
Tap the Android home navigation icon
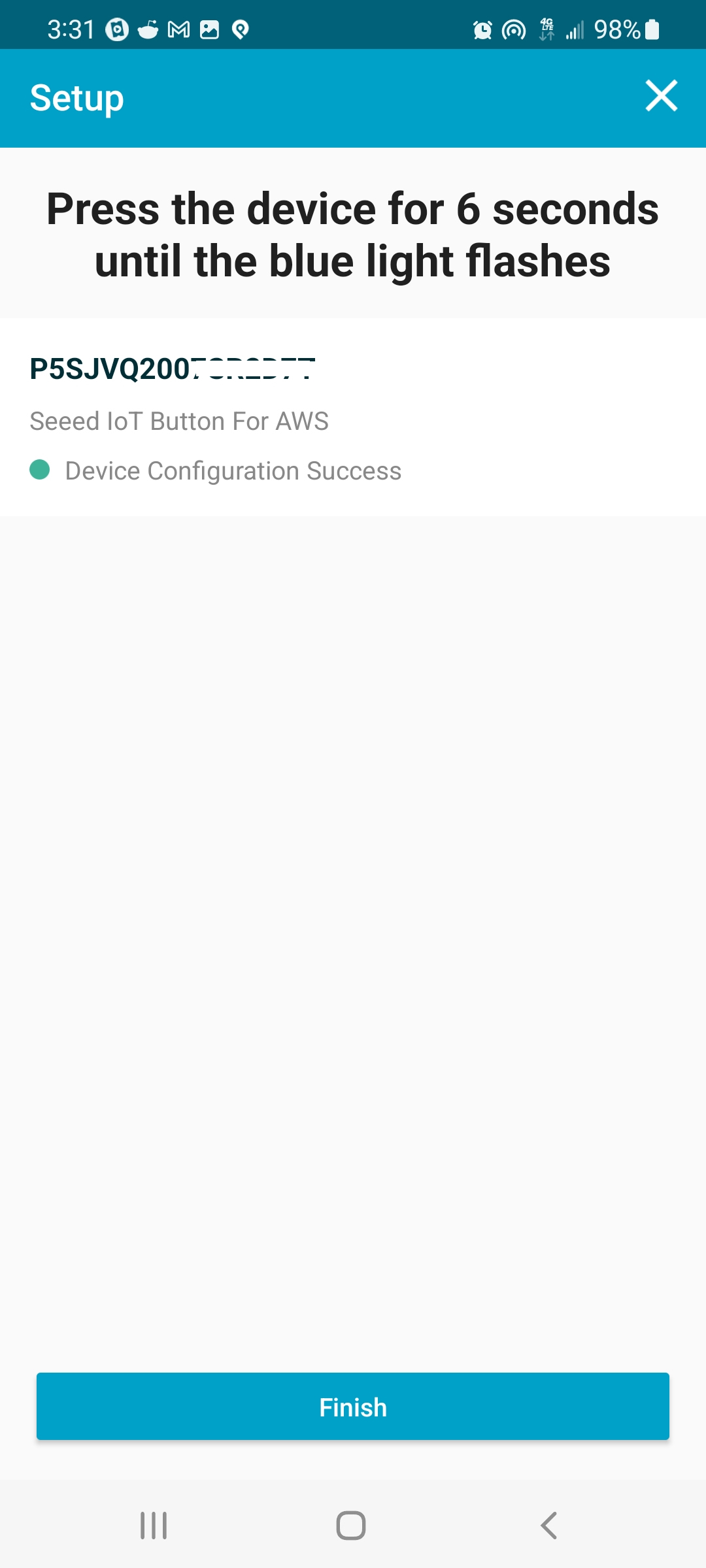351,1526
